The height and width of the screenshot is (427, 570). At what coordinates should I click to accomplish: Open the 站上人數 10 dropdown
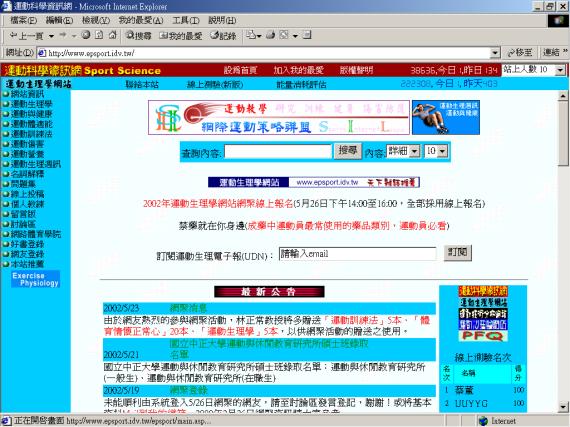[x=561, y=69]
